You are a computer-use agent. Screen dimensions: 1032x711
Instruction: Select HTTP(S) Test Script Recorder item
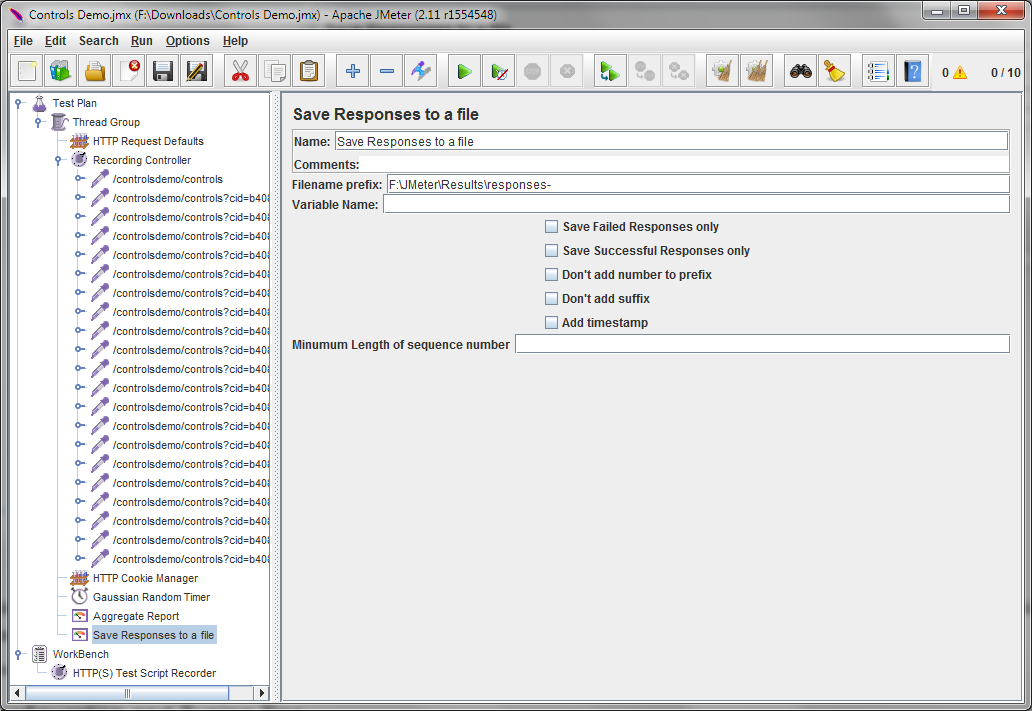coord(144,673)
